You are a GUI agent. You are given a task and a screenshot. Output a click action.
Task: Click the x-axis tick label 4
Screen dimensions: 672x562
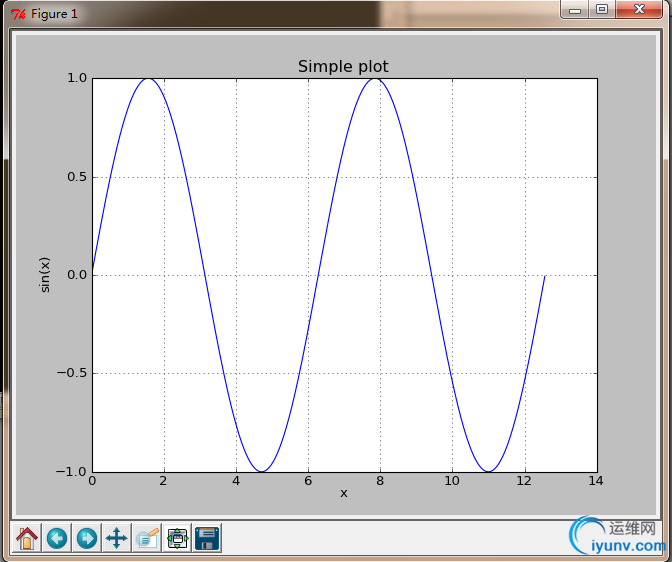tap(236, 481)
